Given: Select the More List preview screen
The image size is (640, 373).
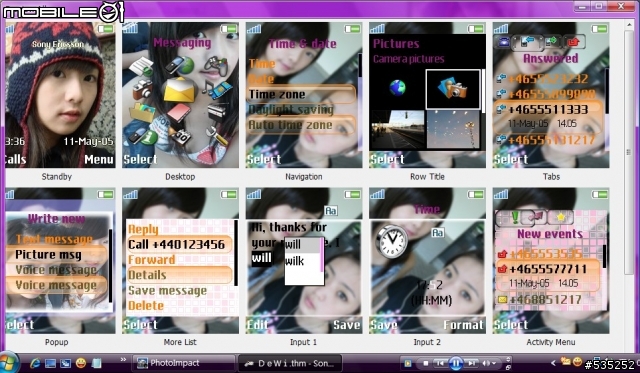Looking at the screenshot, I should [x=180, y=260].
